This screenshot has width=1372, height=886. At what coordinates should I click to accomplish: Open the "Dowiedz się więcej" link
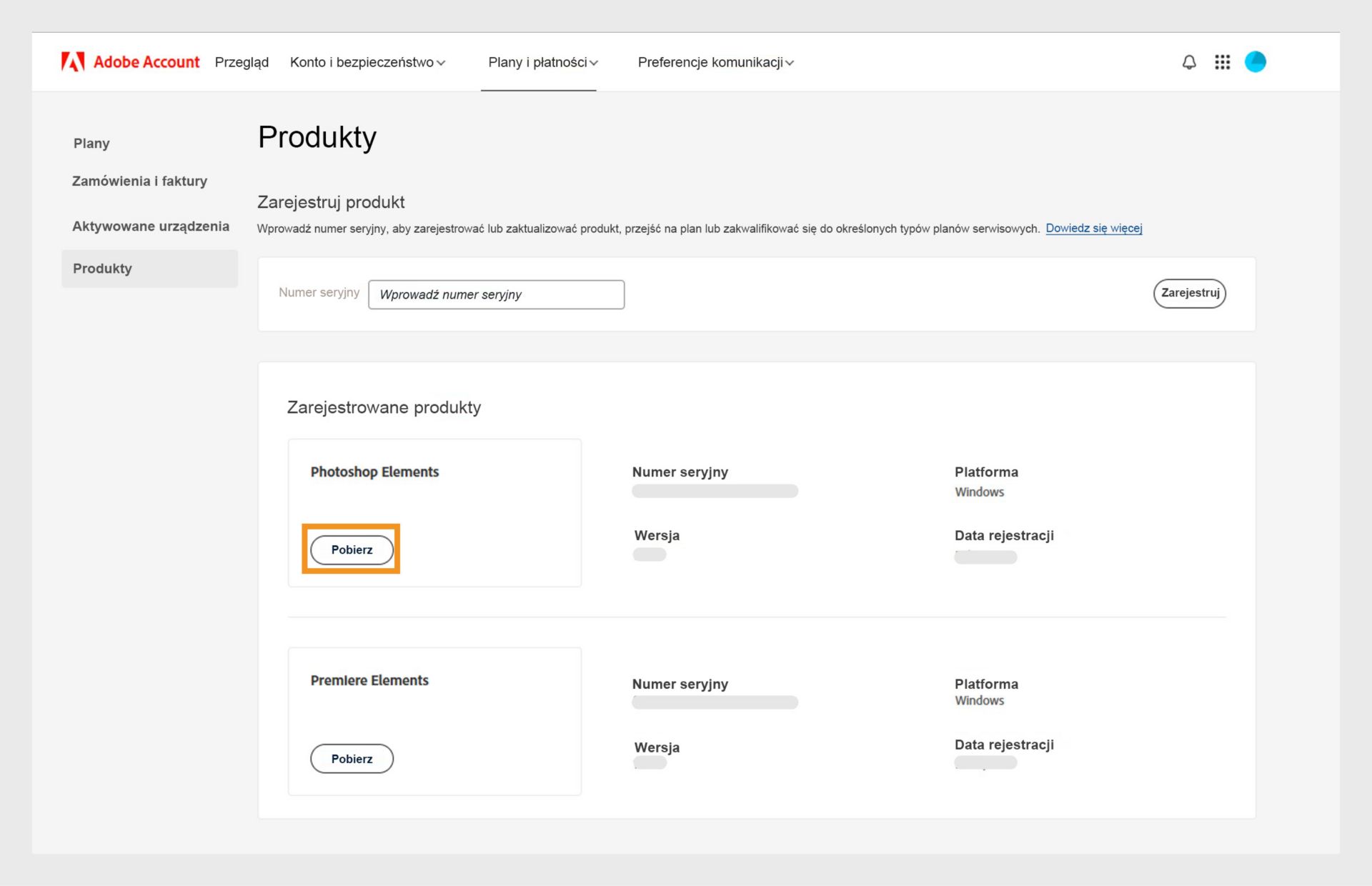point(1093,228)
